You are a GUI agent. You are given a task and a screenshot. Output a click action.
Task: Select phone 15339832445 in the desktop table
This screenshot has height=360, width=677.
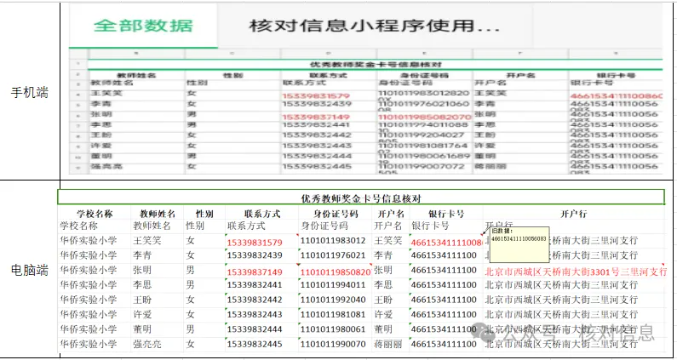tap(255, 344)
